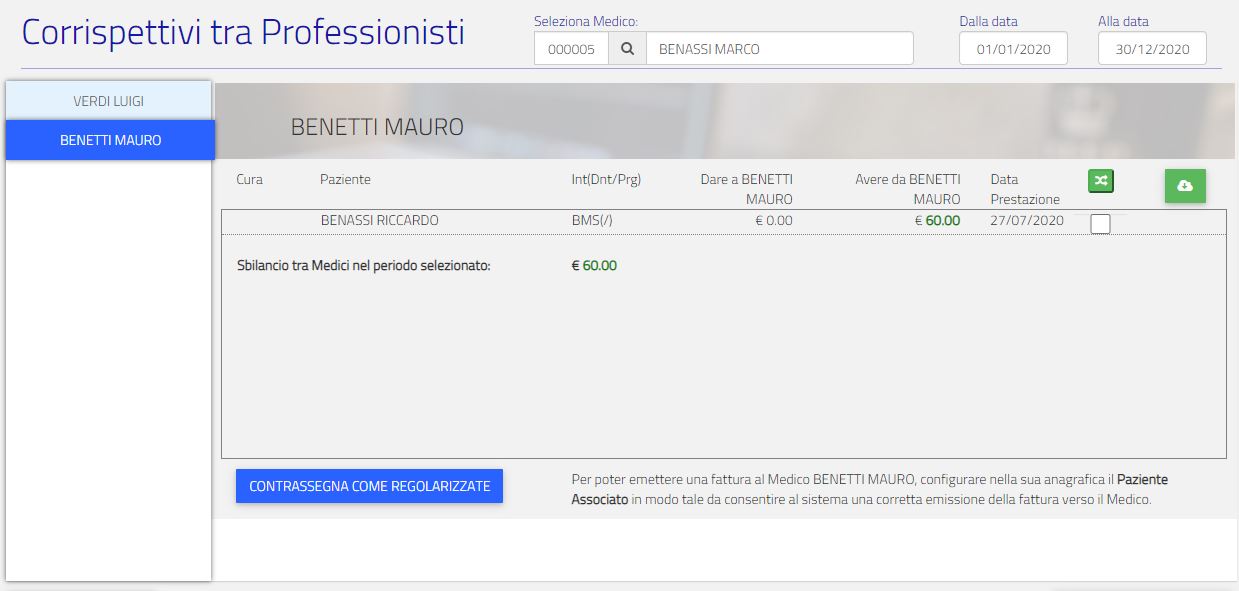This screenshot has width=1239, height=591.
Task: Click the Paziente column header
Action: click(345, 179)
